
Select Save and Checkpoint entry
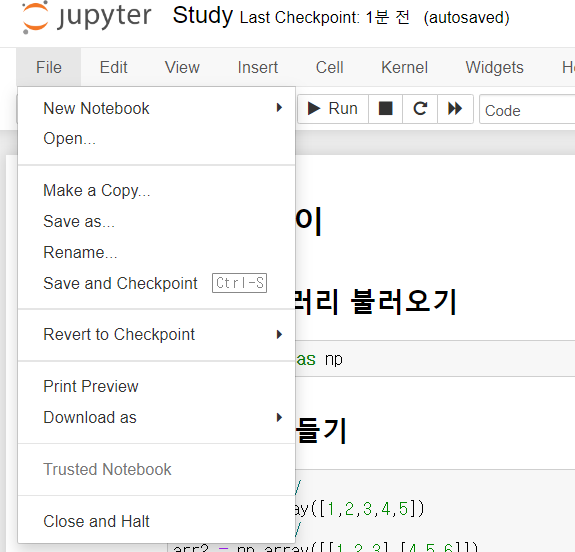pyautogui.click(x=157, y=283)
